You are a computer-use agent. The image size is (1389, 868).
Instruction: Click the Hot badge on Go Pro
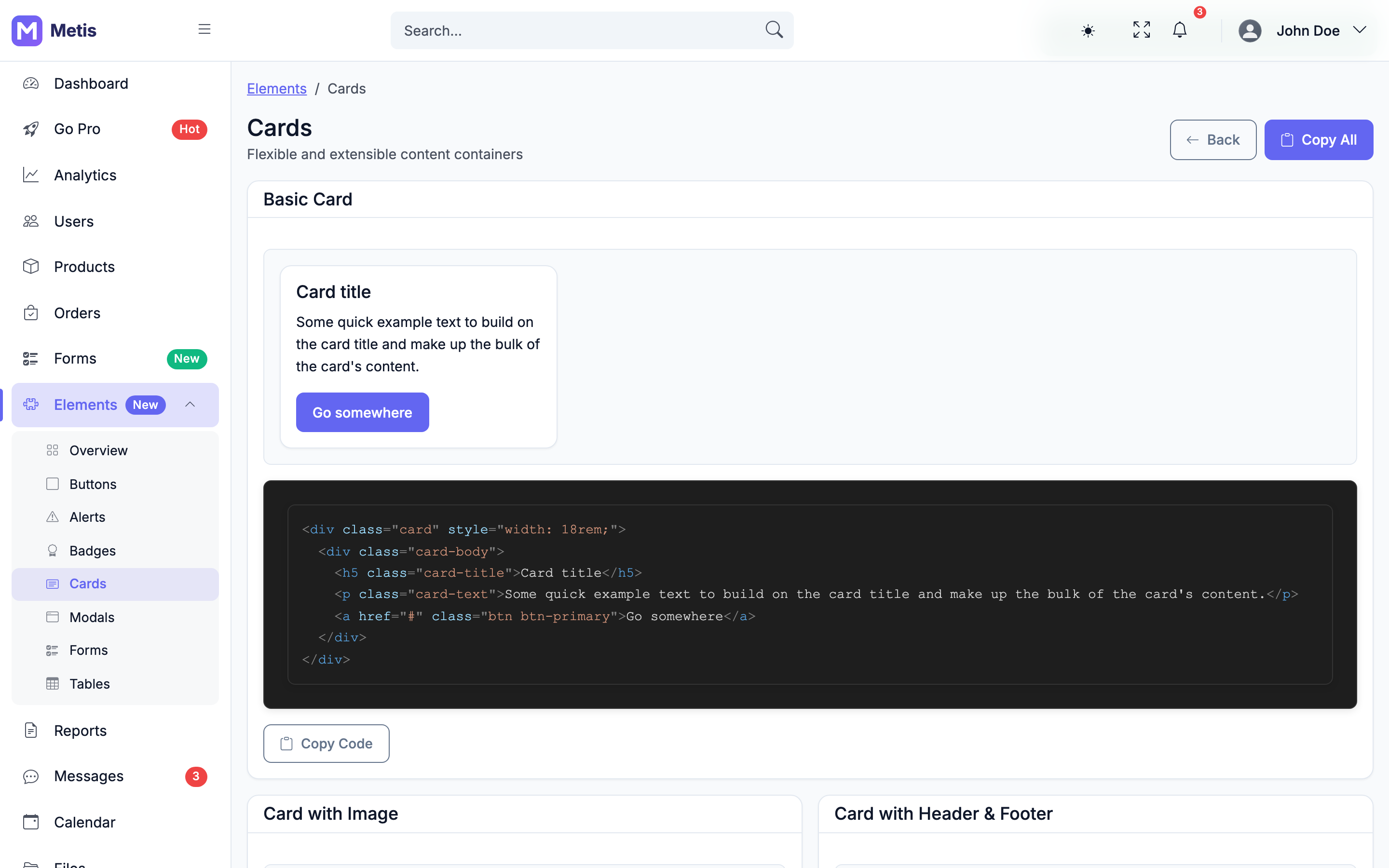190,129
